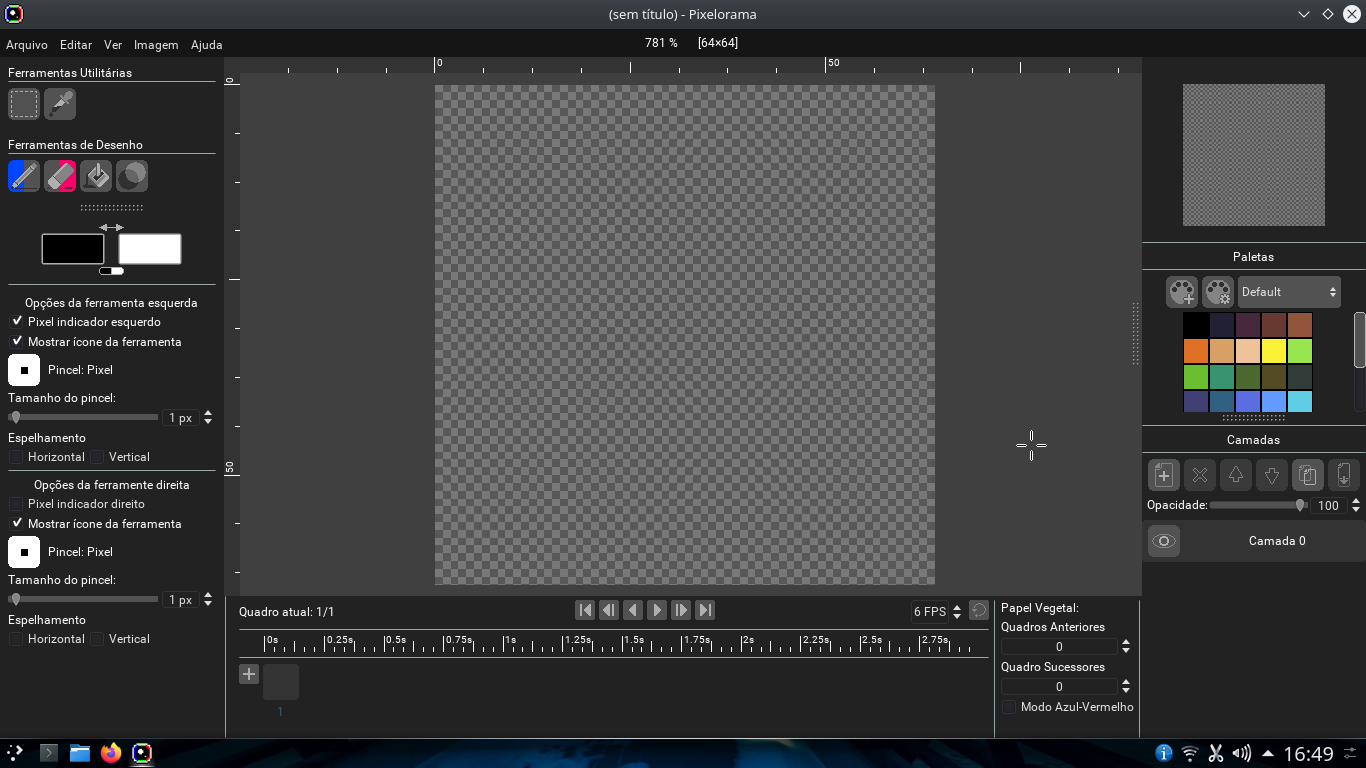
Task: Clone the current layer
Action: (1308, 475)
